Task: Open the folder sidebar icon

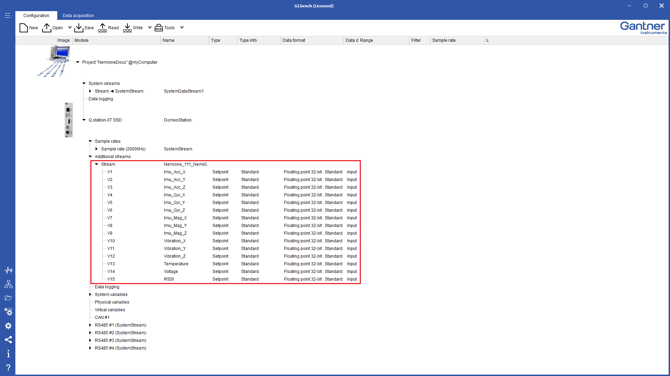Action: tap(8, 298)
